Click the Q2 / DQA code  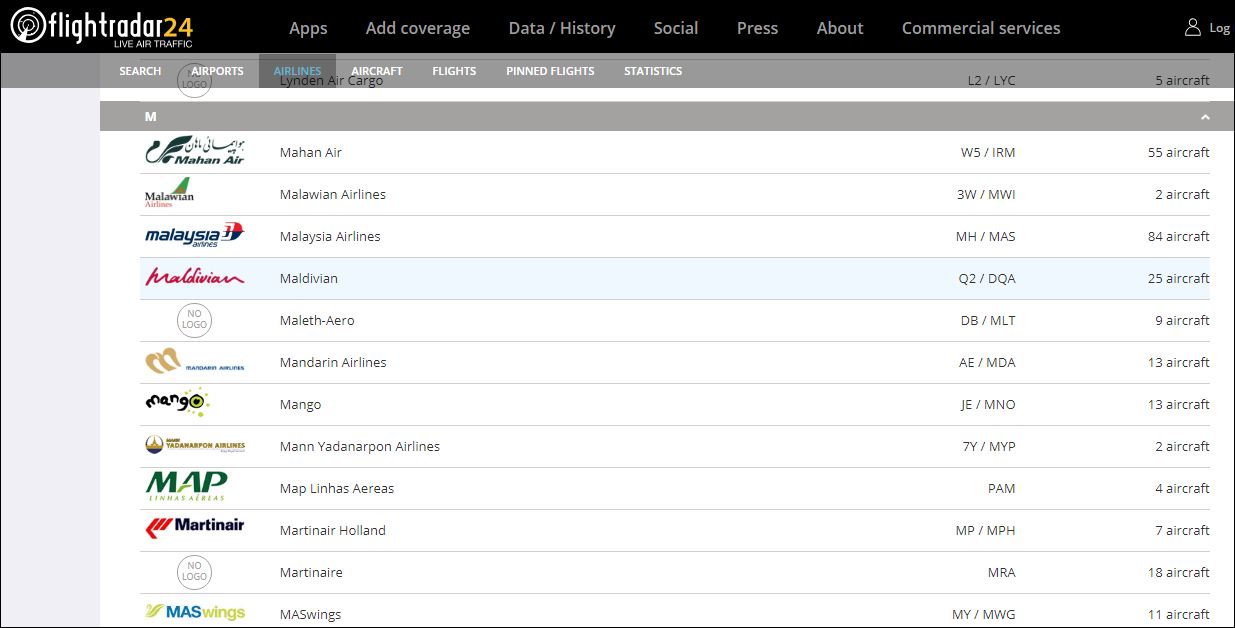tap(987, 278)
